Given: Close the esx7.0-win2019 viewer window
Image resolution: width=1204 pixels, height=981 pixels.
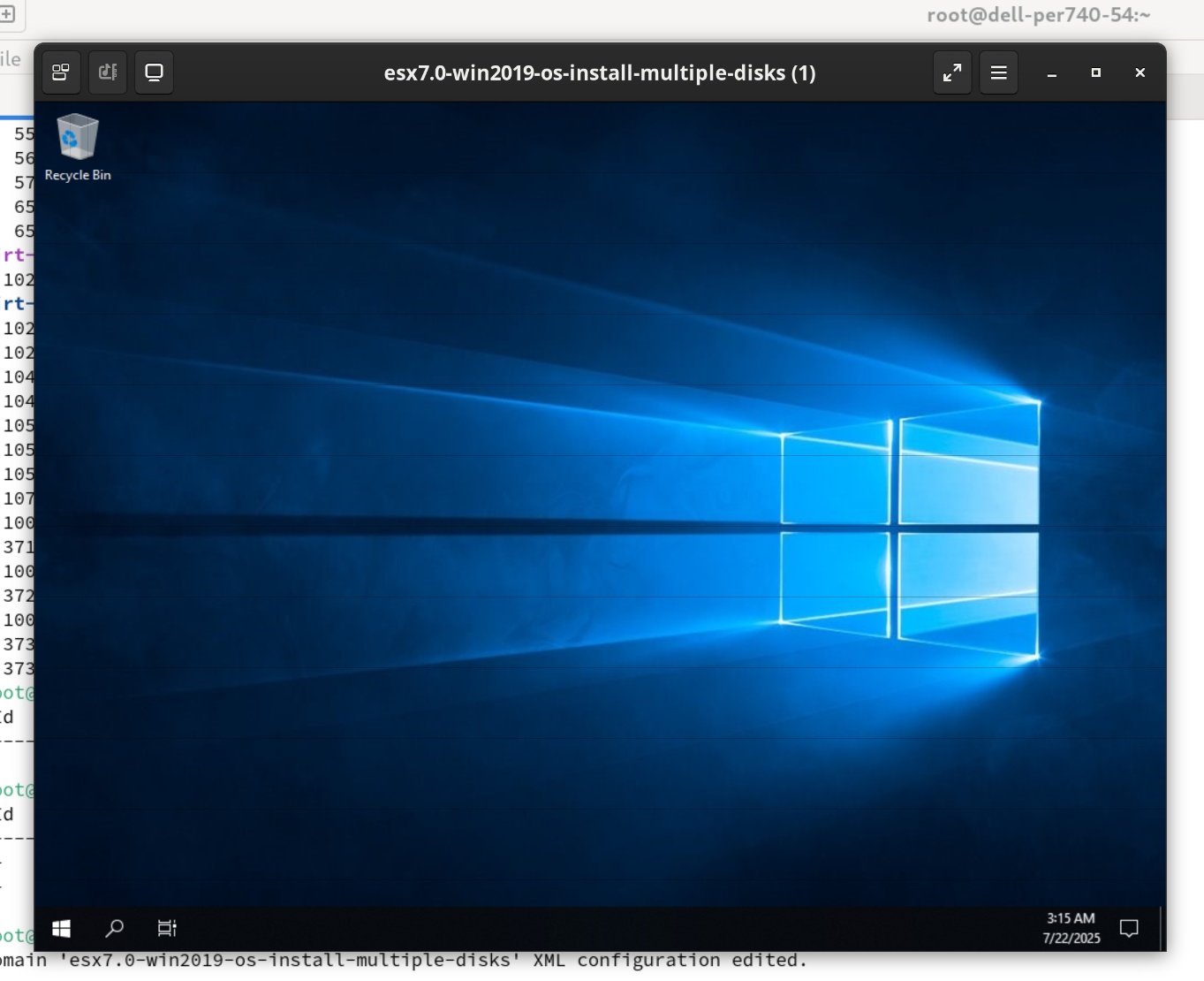Looking at the screenshot, I should point(1140,73).
